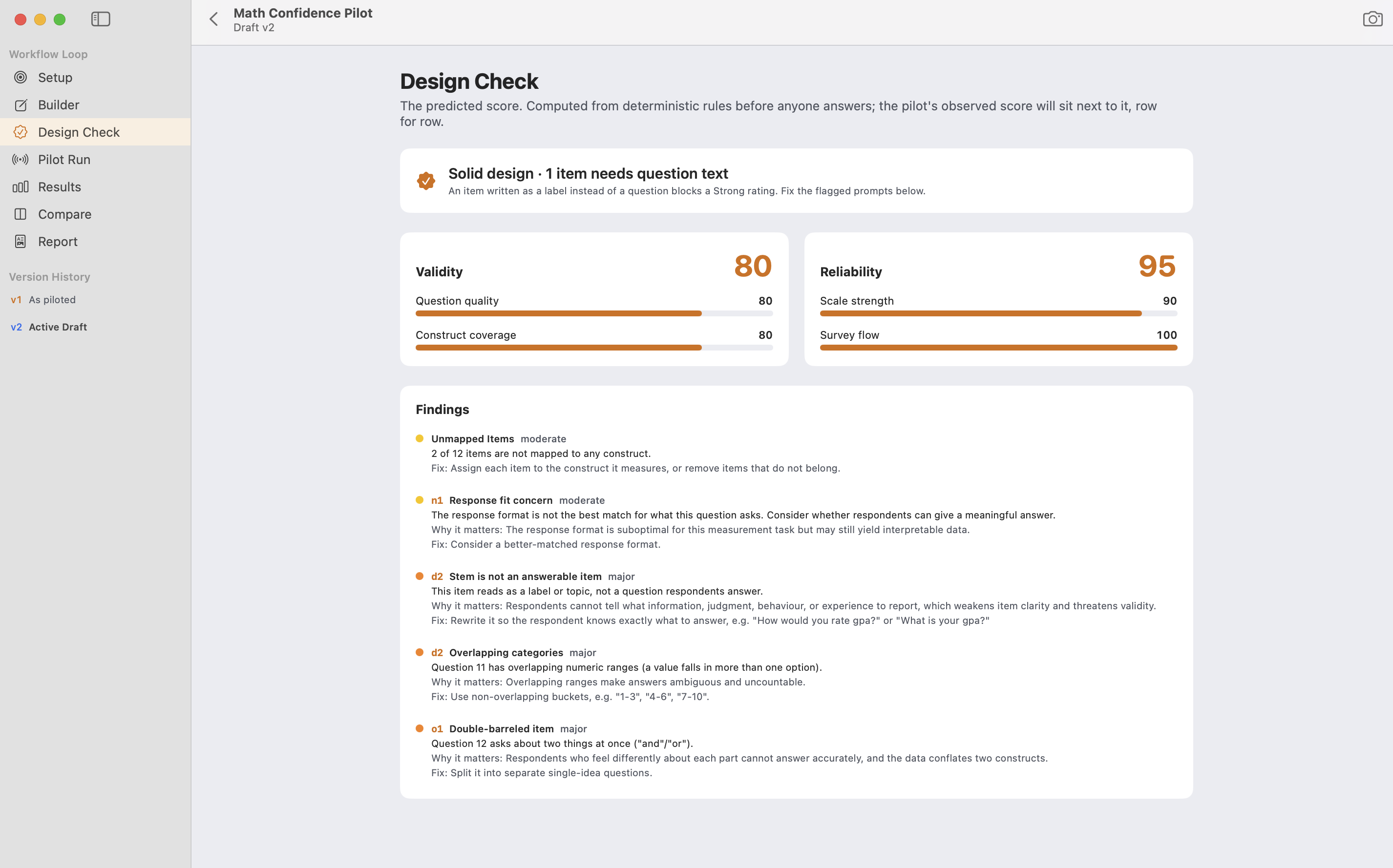Select Design Check in sidebar

click(95, 132)
